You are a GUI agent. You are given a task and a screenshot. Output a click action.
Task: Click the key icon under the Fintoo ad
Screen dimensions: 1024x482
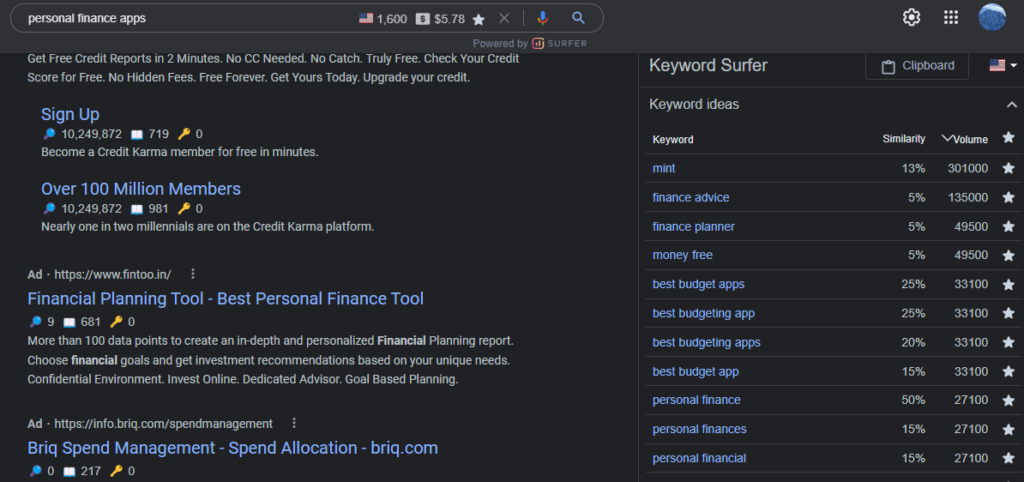[116, 321]
